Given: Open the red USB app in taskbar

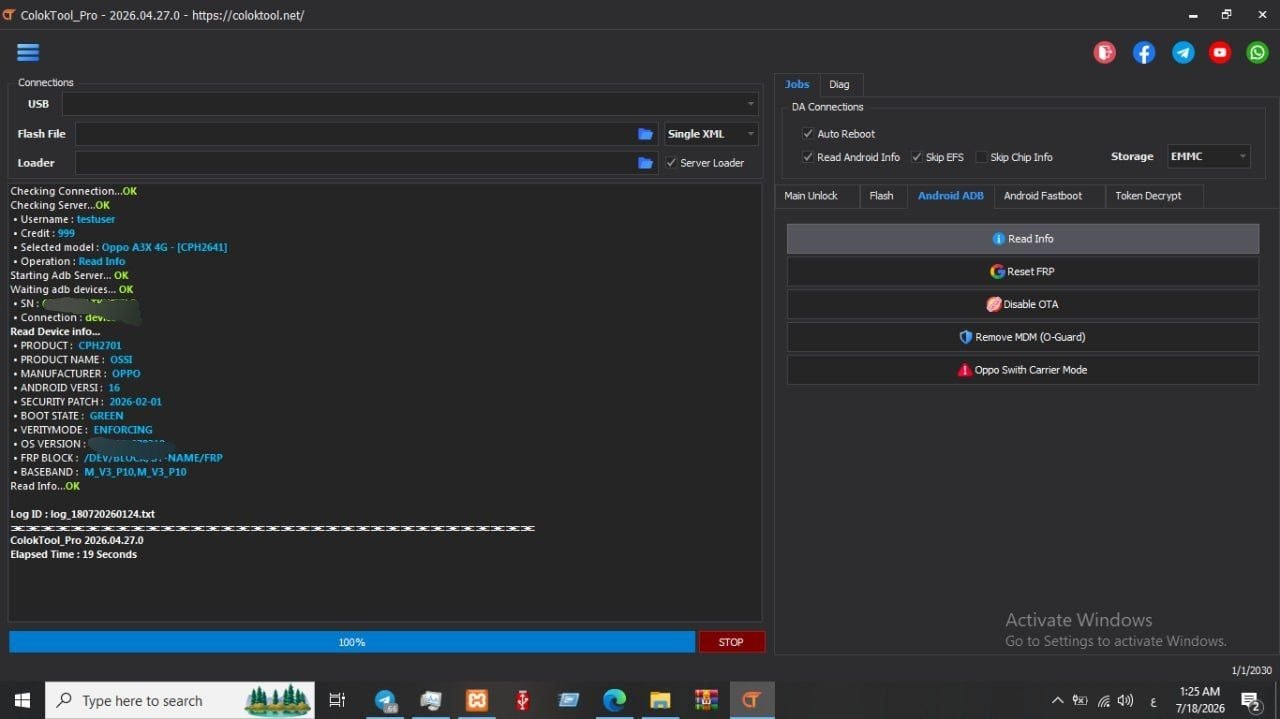Looking at the screenshot, I should pyautogui.click(x=522, y=700).
